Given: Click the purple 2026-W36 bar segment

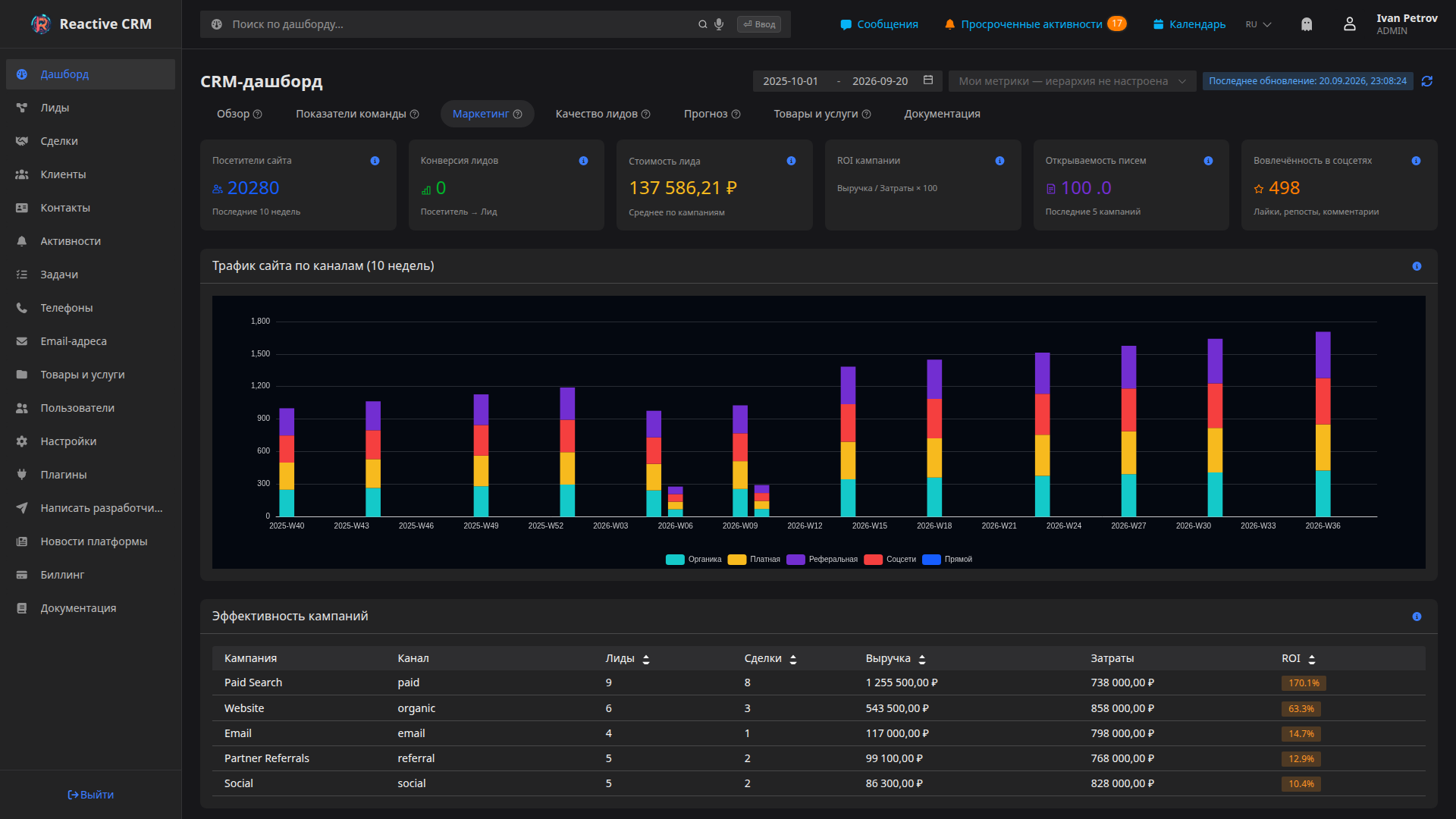Looking at the screenshot, I should (1323, 355).
